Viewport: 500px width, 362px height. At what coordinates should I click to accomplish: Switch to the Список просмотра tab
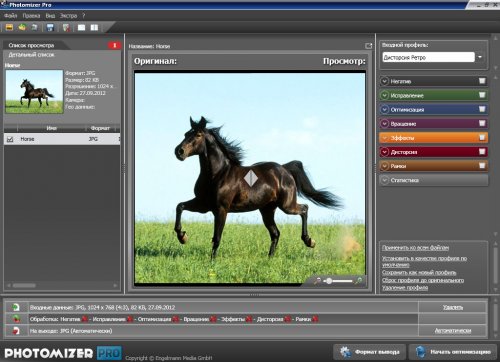[31, 45]
